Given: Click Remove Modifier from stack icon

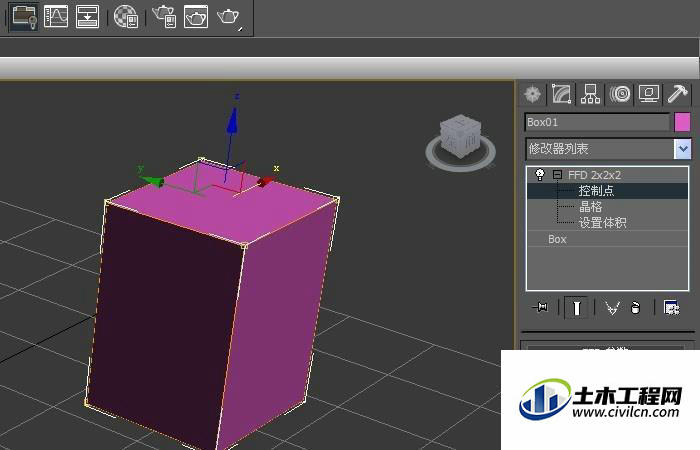Looking at the screenshot, I should tap(635, 308).
